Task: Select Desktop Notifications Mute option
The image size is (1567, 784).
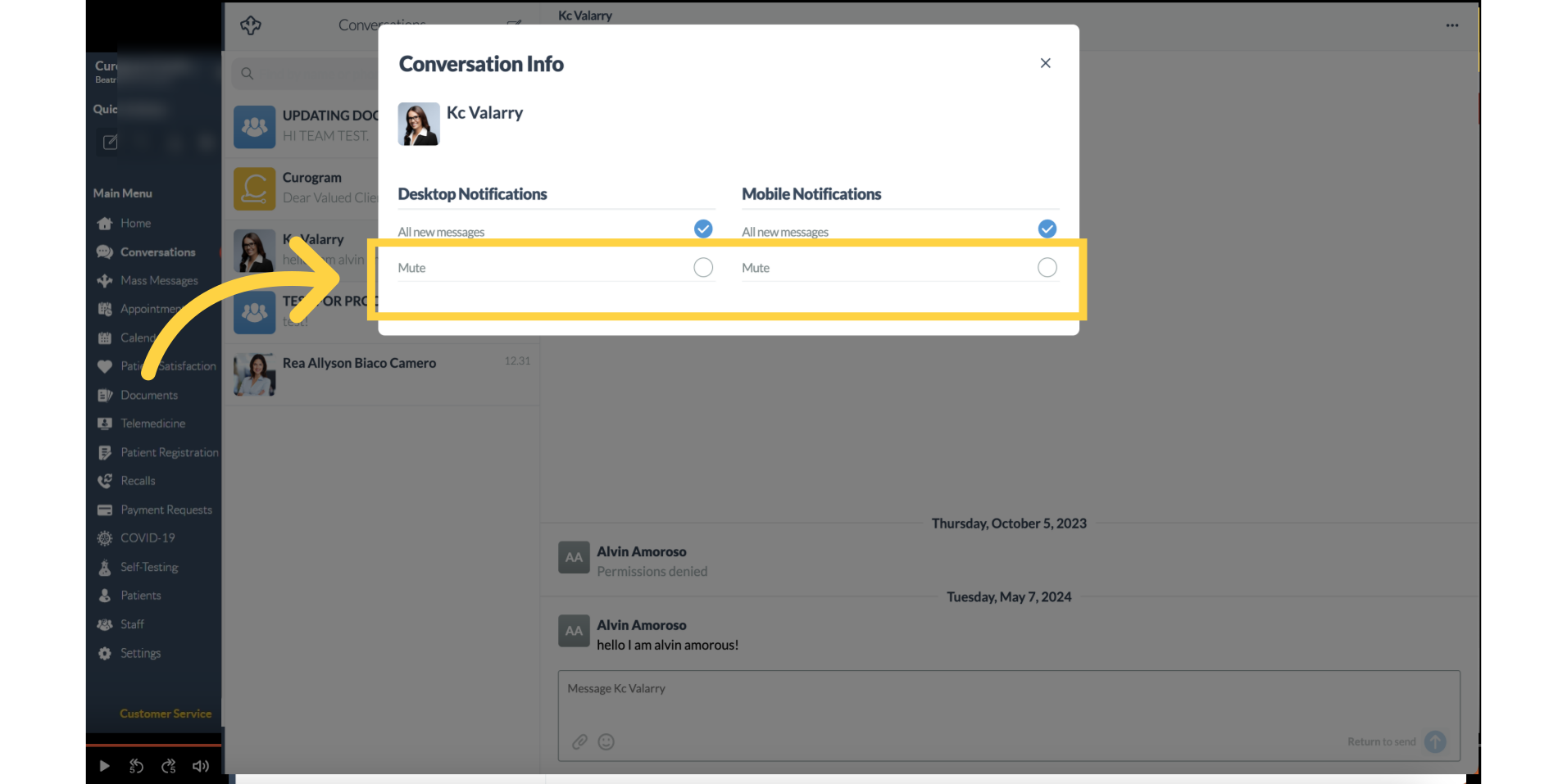Action: (702, 268)
